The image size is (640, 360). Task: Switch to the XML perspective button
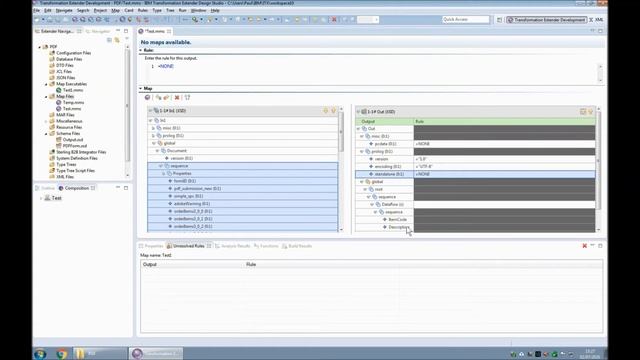pyautogui.click(x=596, y=20)
